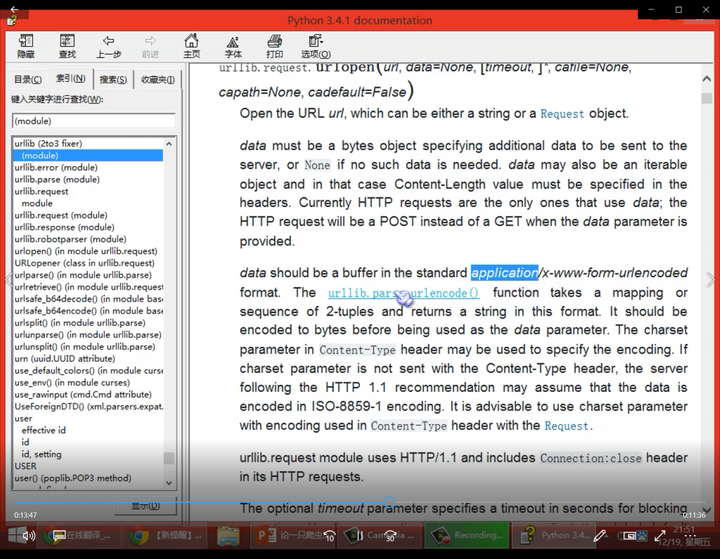Select 'urllib.error (module)' index entry
Viewport: 720px width, 559px height.
[56, 167]
